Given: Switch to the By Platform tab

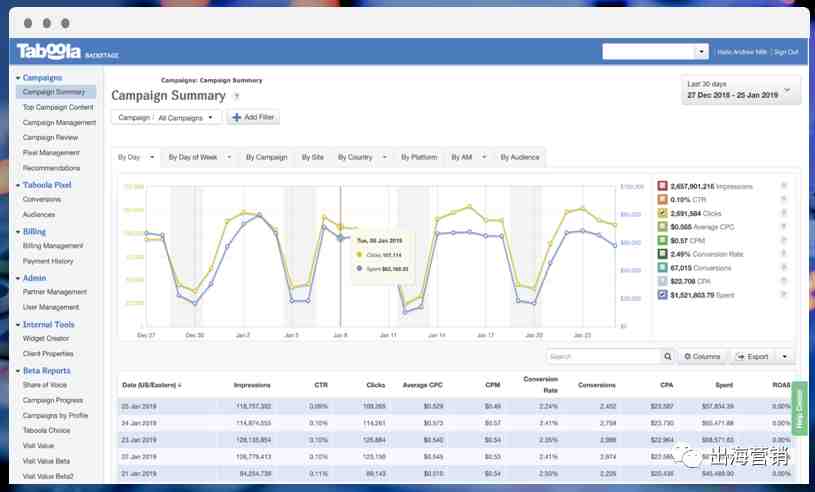Looking at the screenshot, I should pos(419,157).
